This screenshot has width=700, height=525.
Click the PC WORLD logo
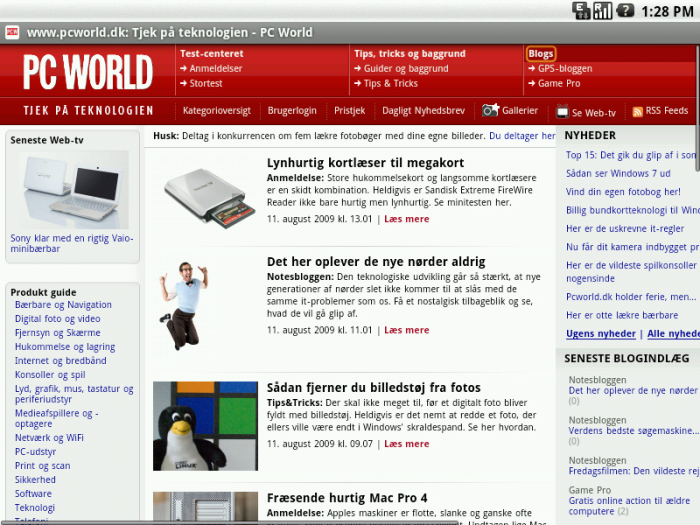[x=88, y=71]
